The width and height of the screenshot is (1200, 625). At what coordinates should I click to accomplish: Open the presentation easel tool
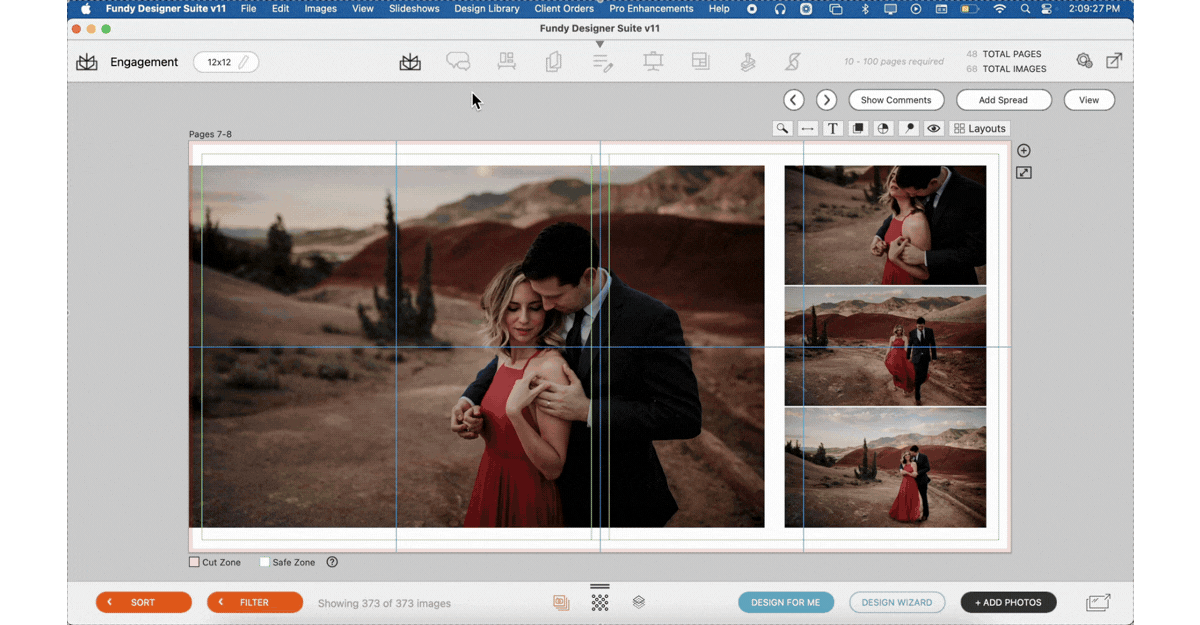pos(653,62)
